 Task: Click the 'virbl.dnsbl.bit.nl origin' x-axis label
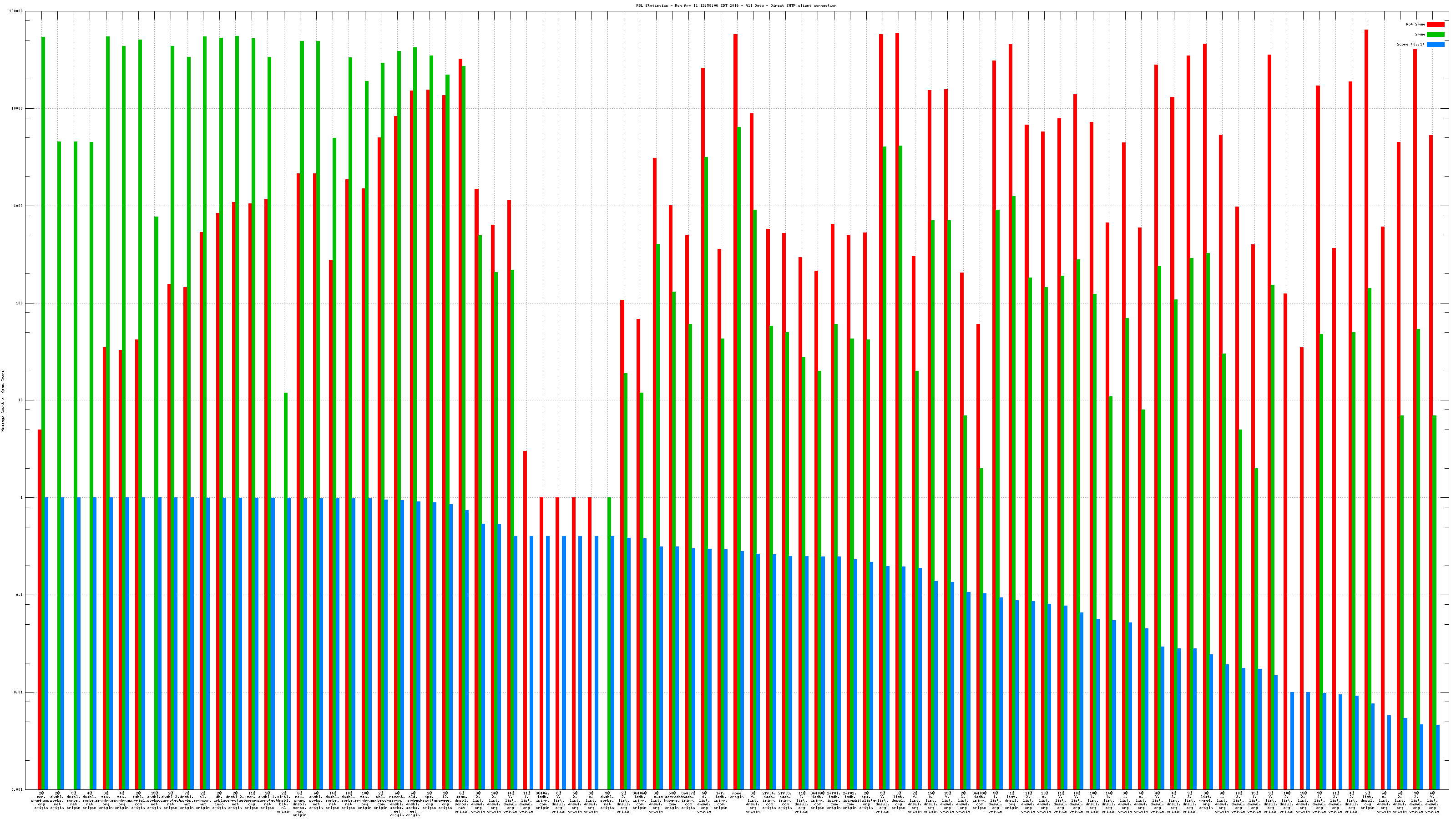coord(284,802)
